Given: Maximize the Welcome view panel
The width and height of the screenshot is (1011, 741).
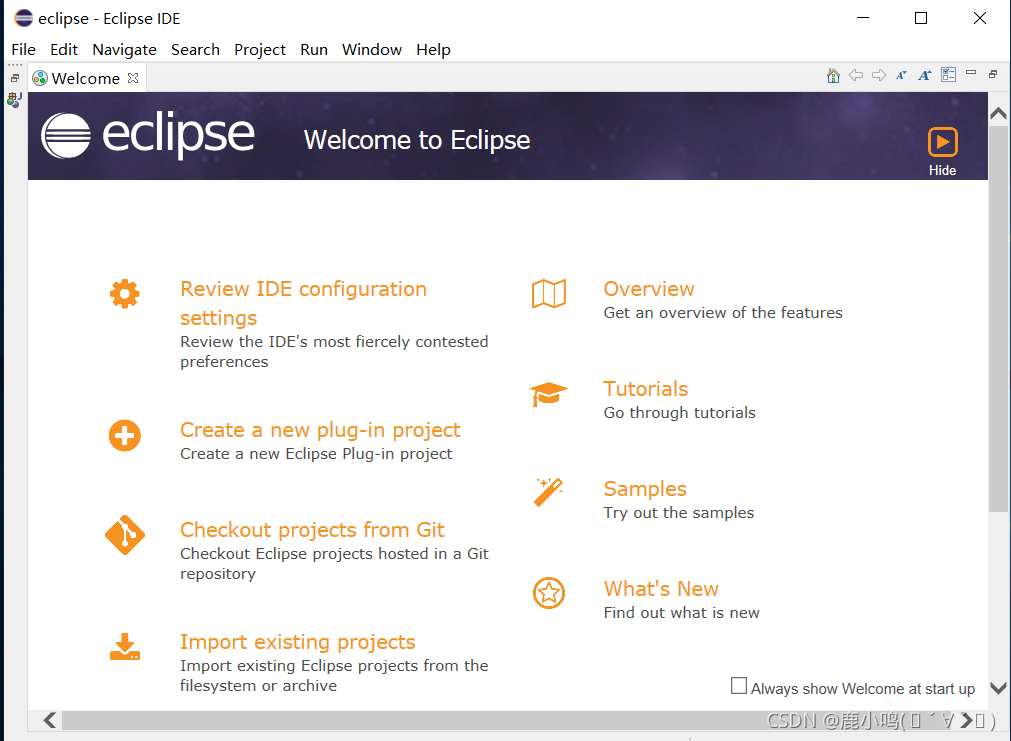Looking at the screenshot, I should click(x=993, y=74).
